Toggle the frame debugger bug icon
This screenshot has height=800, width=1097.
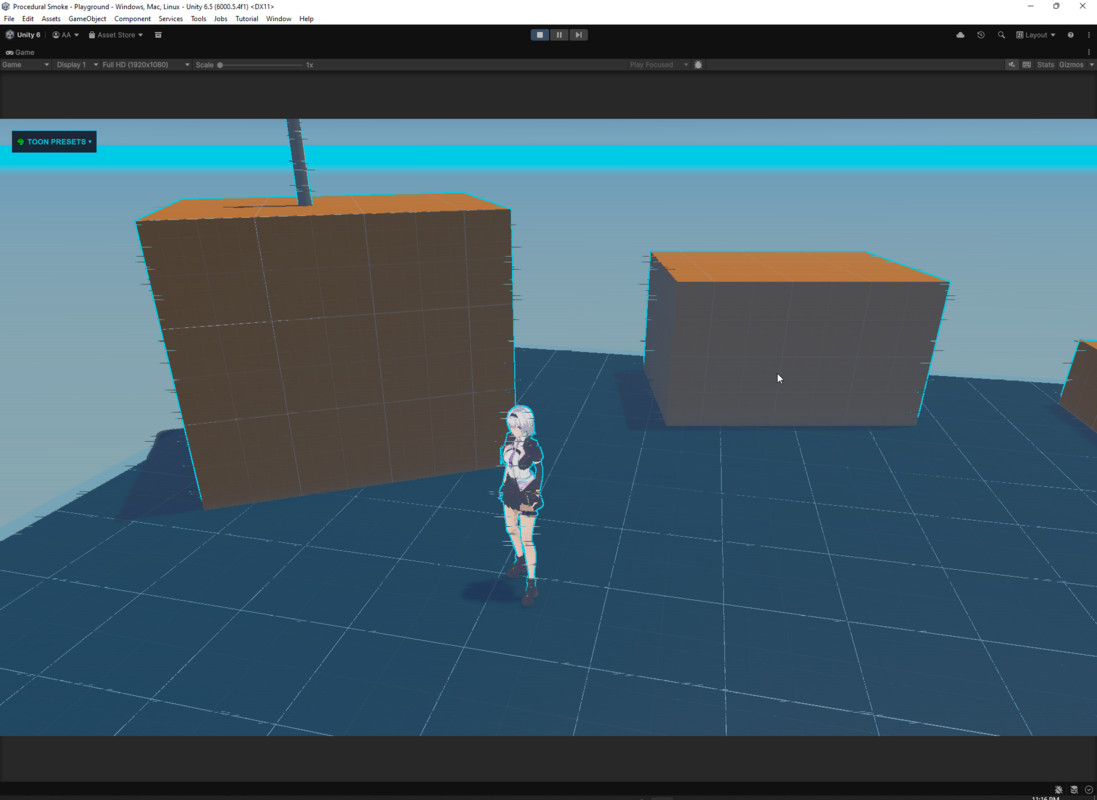tap(698, 65)
